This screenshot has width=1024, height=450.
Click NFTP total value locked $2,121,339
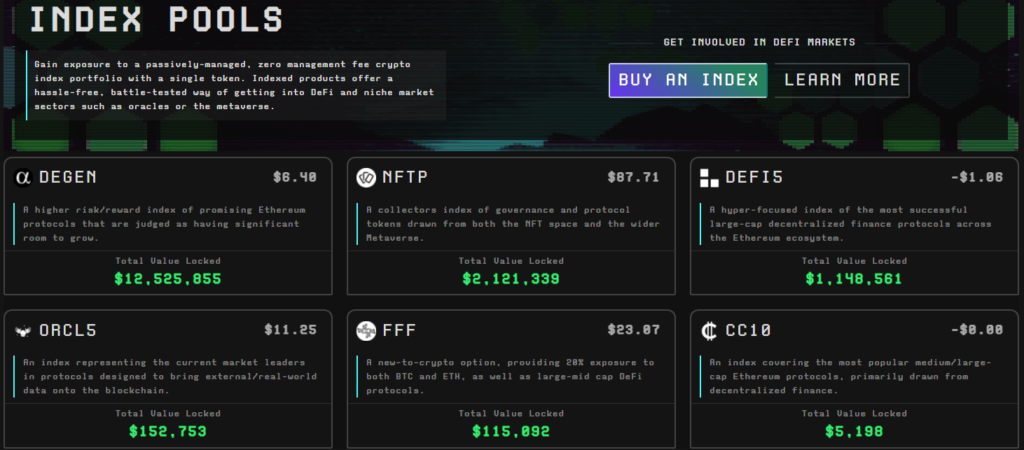(511, 279)
